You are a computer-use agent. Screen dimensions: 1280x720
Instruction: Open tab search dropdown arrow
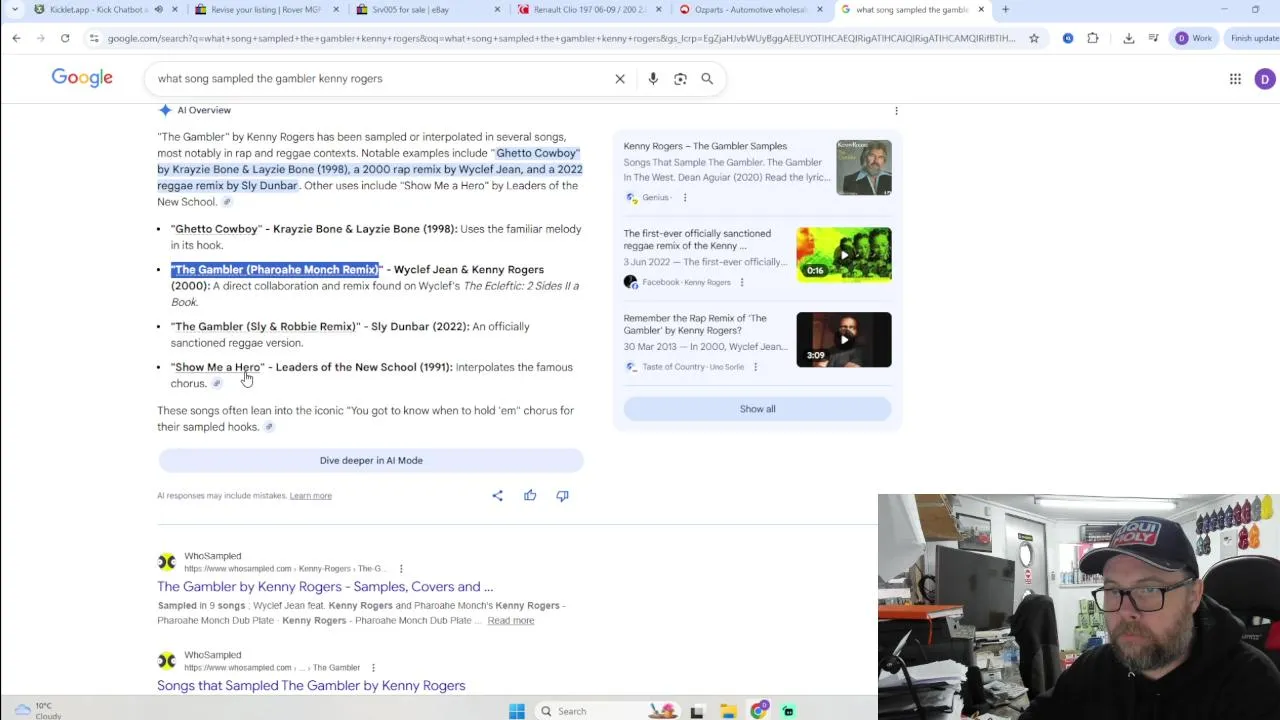[x=14, y=10]
